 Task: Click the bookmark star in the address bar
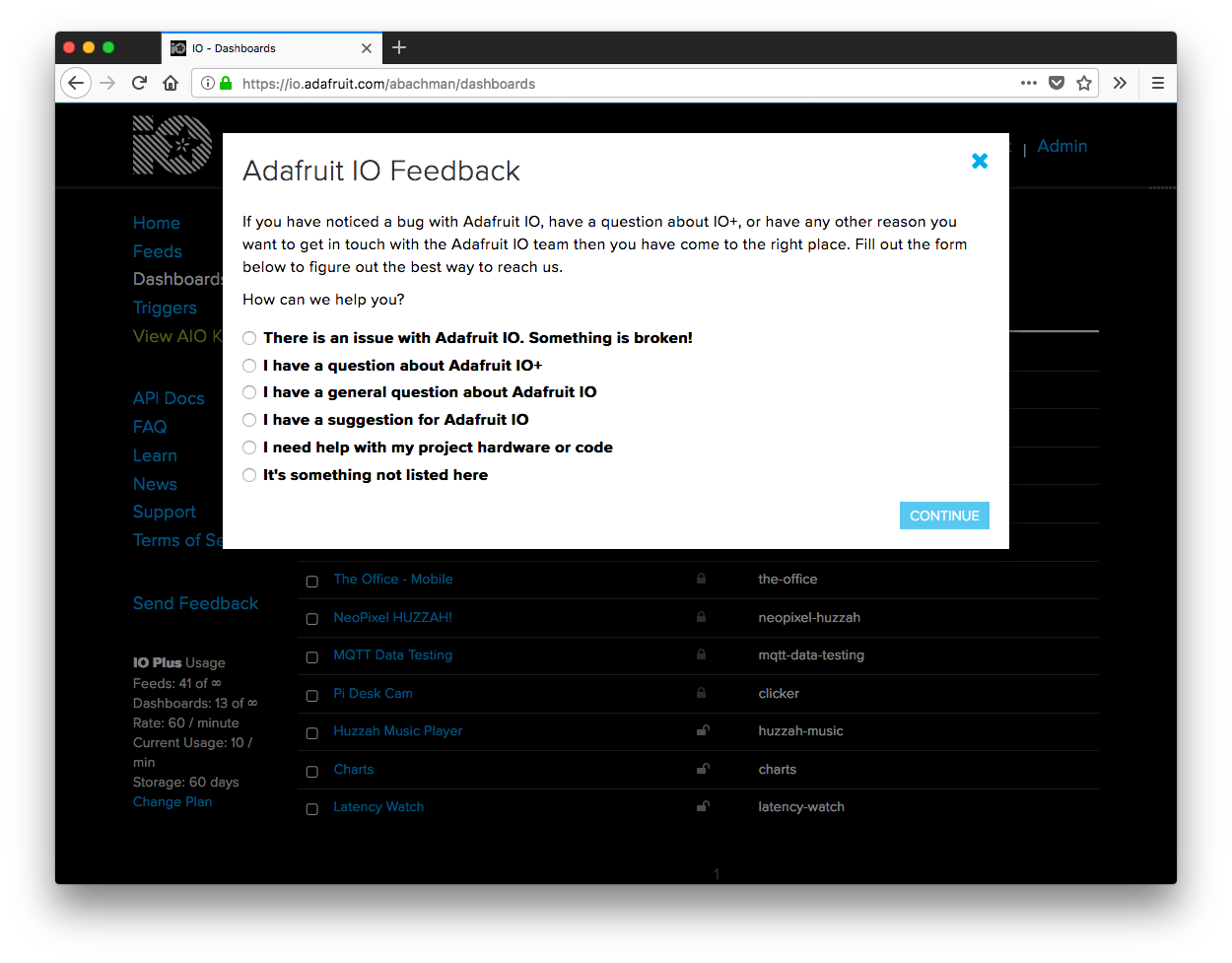coord(1084,83)
